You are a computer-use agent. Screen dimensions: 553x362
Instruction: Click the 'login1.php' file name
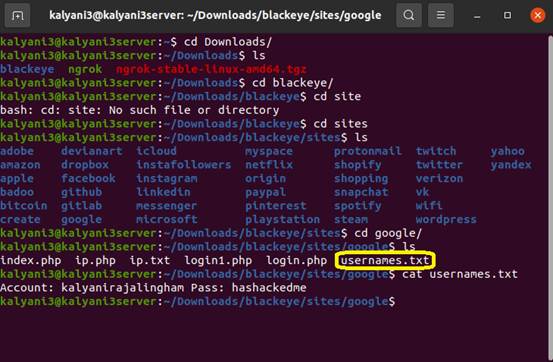218,260
